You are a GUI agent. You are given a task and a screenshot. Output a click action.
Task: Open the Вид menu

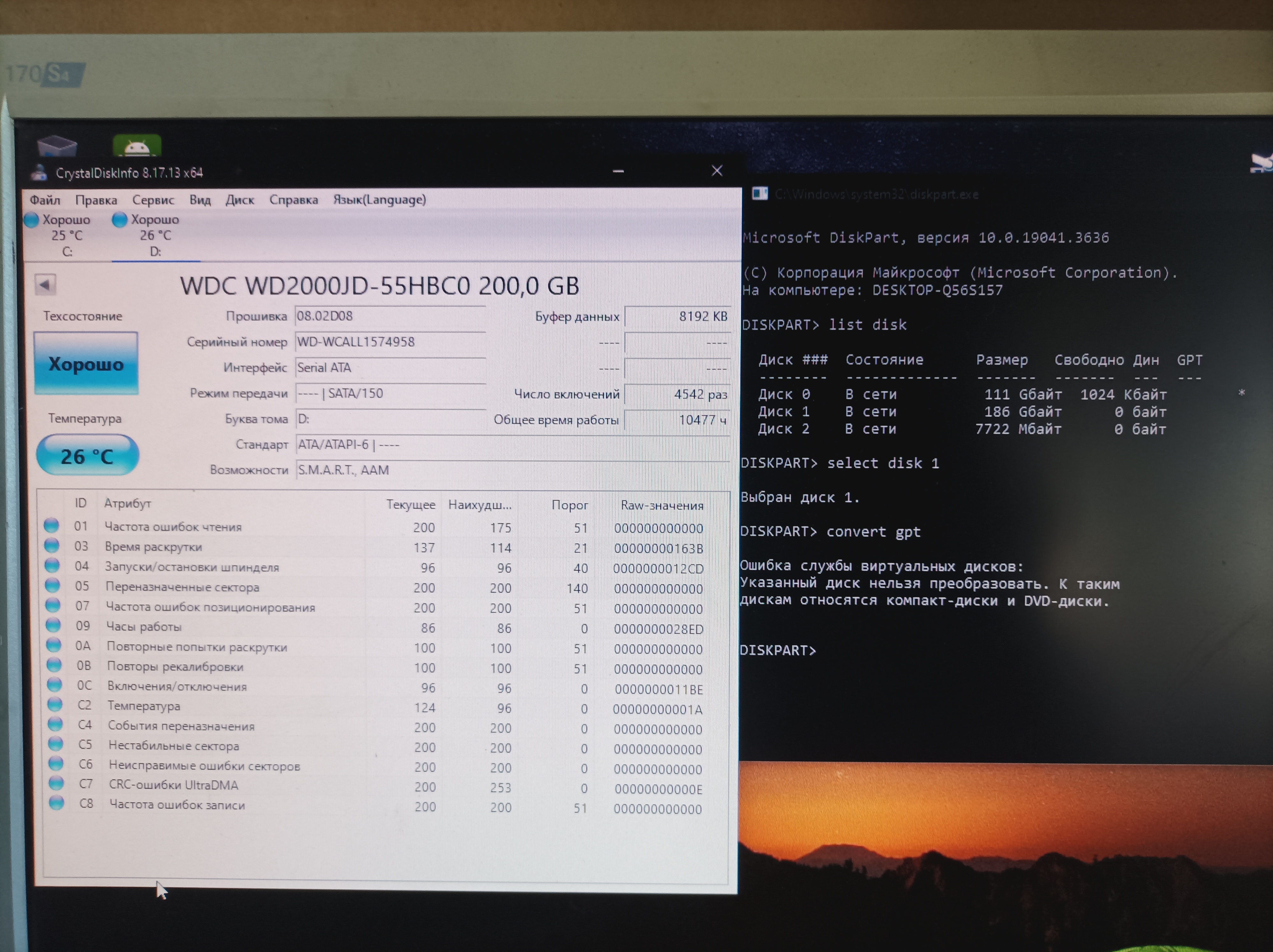[200, 199]
